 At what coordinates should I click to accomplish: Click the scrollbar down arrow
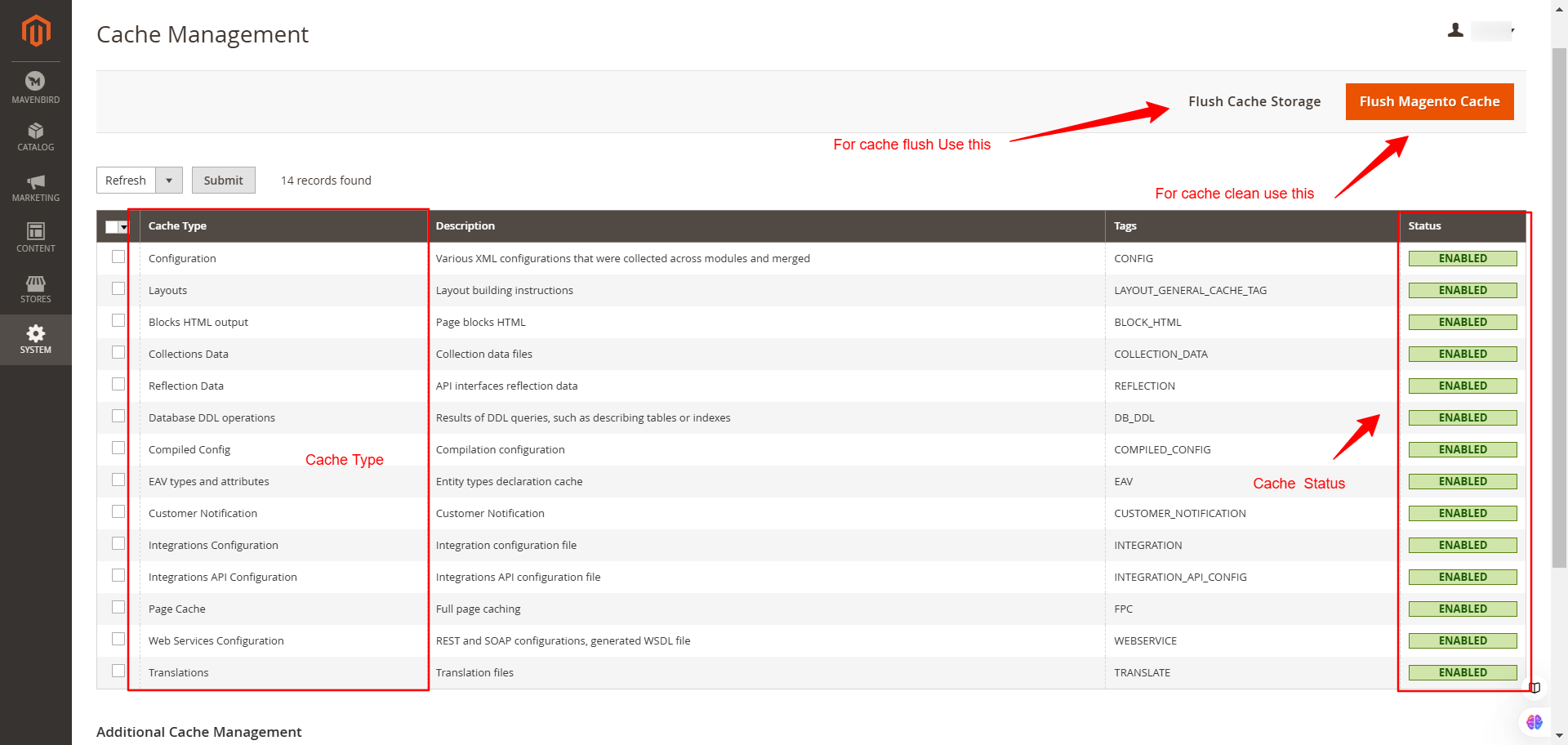pyautogui.click(x=1559, y=736)
